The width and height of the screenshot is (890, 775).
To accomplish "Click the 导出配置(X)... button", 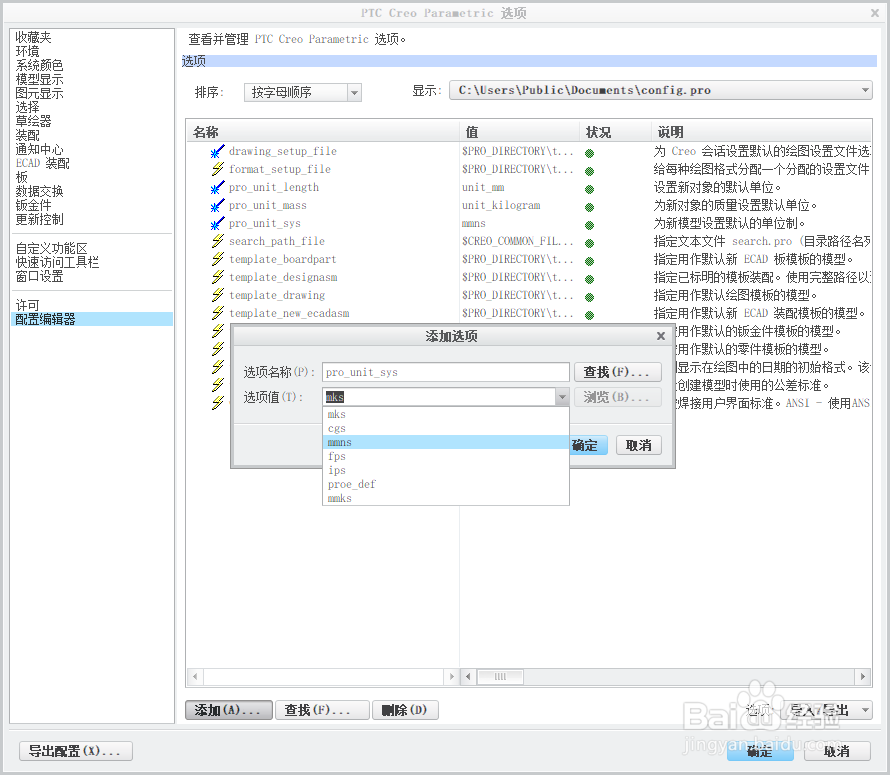I will click(76, 751).
